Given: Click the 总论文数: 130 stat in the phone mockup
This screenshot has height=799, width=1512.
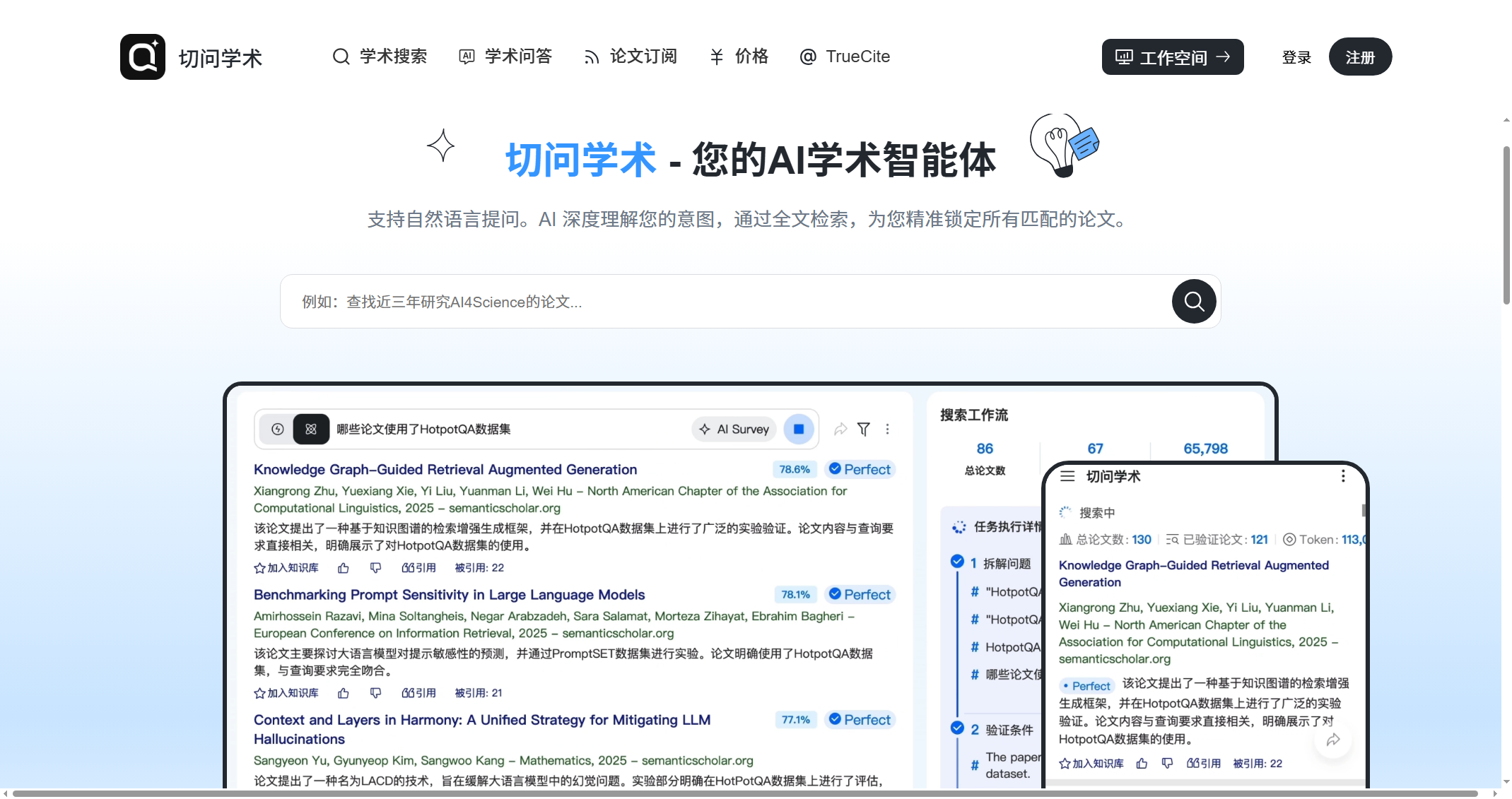Looking at the screenshot, I should click(x=1106, y=540).
